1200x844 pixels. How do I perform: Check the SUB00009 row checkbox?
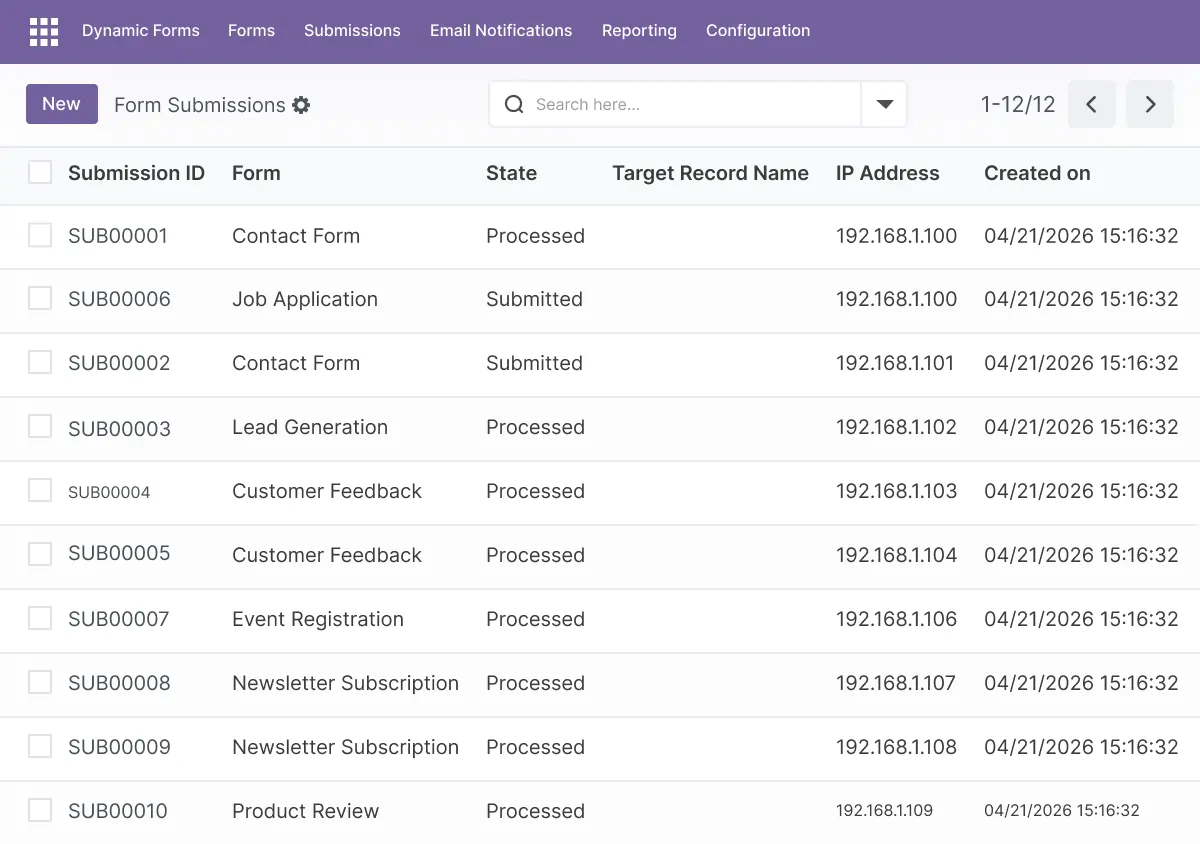pos(40,746)
